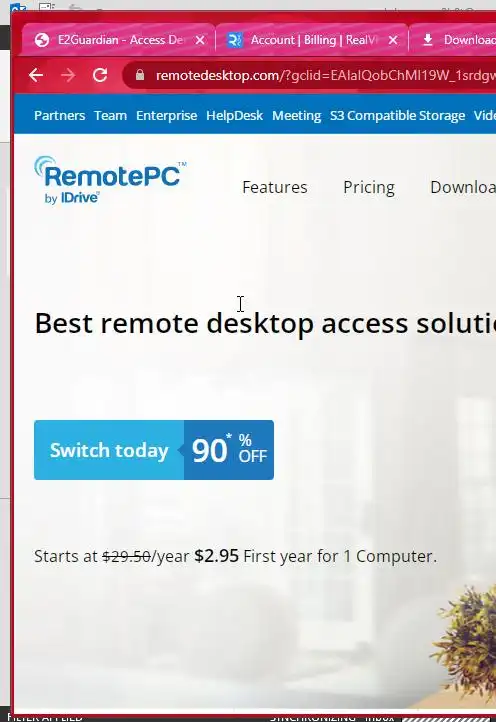Viewport: 496px width, 722px height.
Task: Open the Enterprise link
Action: 166,115
